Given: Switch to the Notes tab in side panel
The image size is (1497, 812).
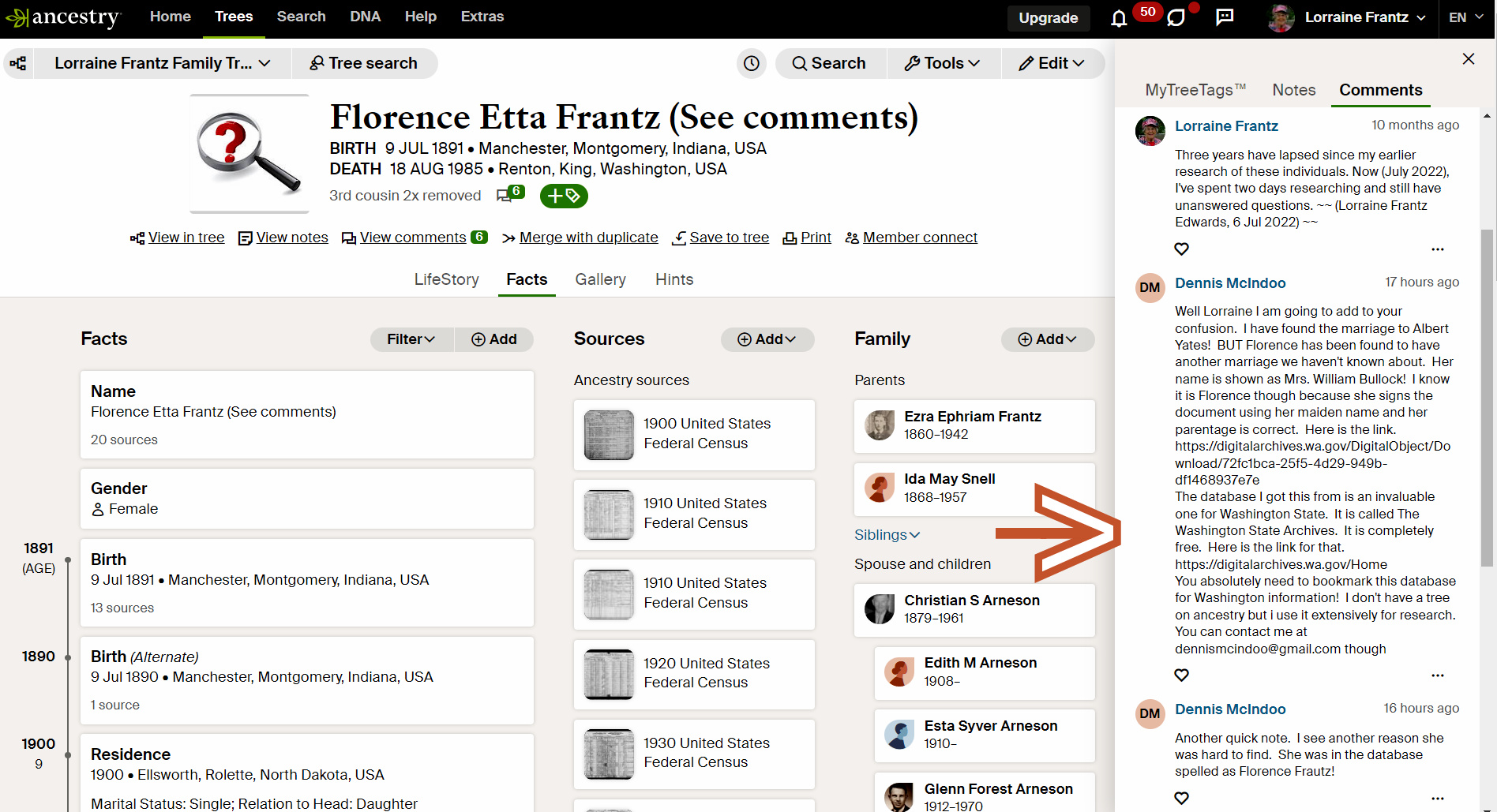Looking at the screenshot, I should pos(1293,90).
